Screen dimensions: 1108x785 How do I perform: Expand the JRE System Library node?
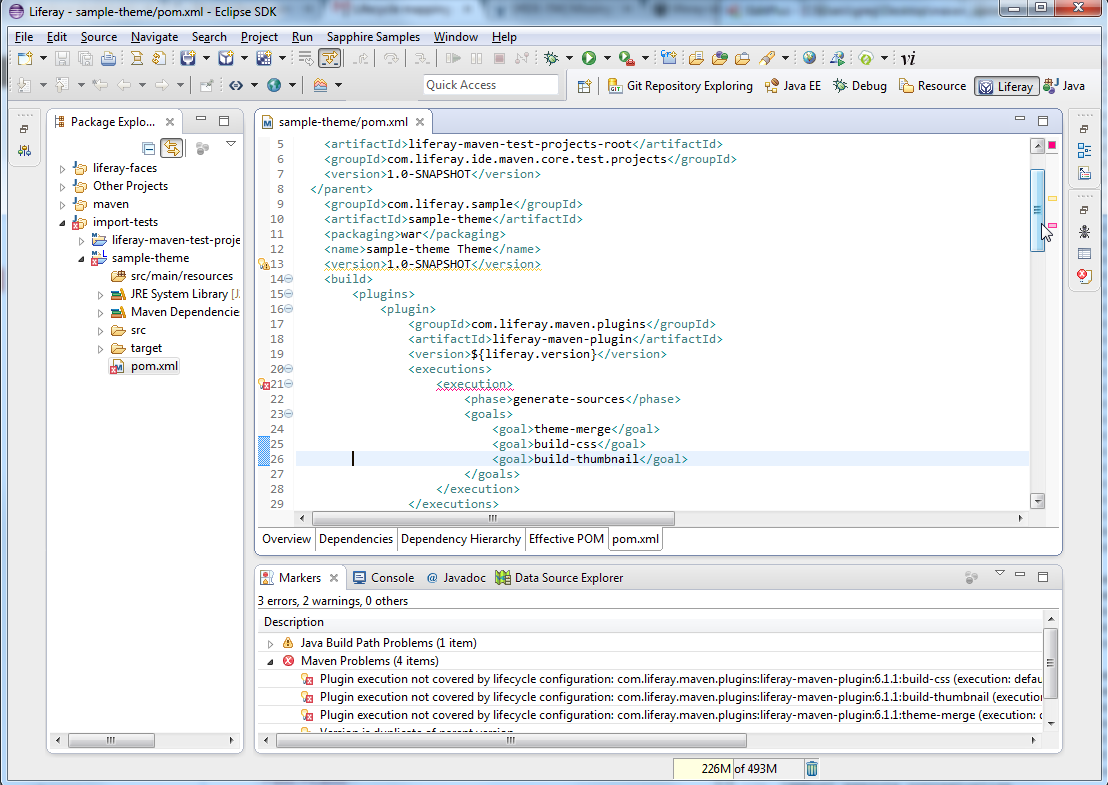click(100, 295)
